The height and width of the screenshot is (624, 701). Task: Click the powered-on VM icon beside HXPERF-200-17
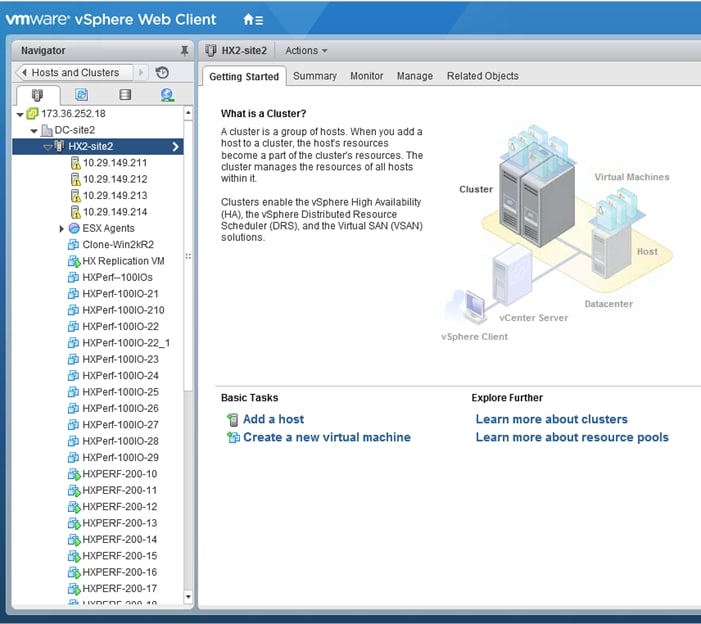coord(74,589)
